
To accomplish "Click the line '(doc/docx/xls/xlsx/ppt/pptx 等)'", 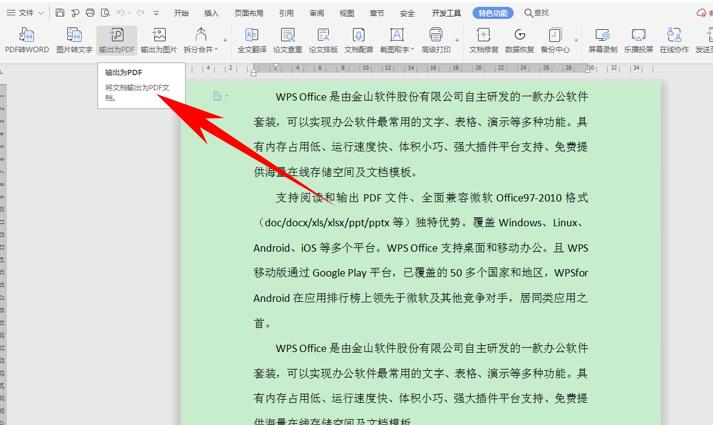I will [x=421, y=223].
